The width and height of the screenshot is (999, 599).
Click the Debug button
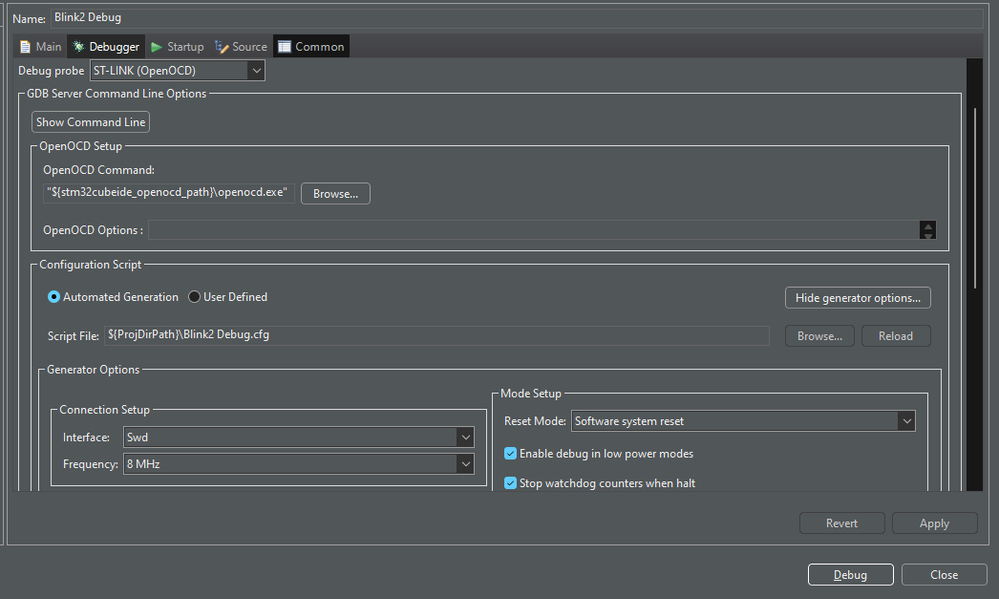point(851,575)
